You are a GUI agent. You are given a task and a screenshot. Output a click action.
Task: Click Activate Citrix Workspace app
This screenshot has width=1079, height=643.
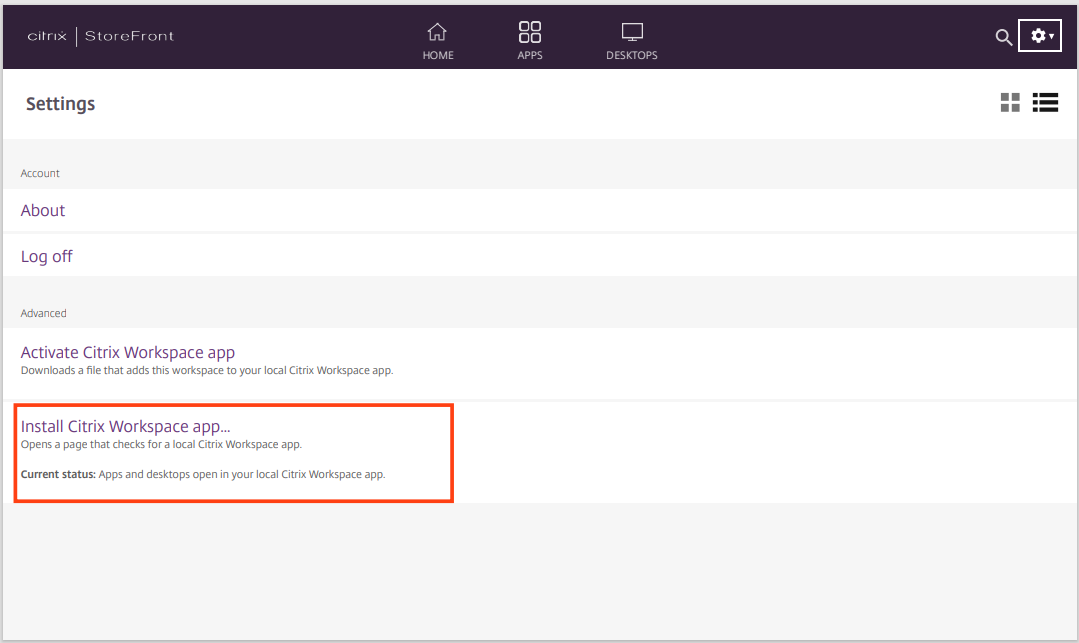coord(127,352)
